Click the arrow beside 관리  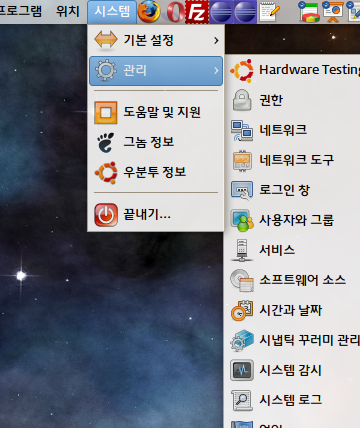point(216,71)
